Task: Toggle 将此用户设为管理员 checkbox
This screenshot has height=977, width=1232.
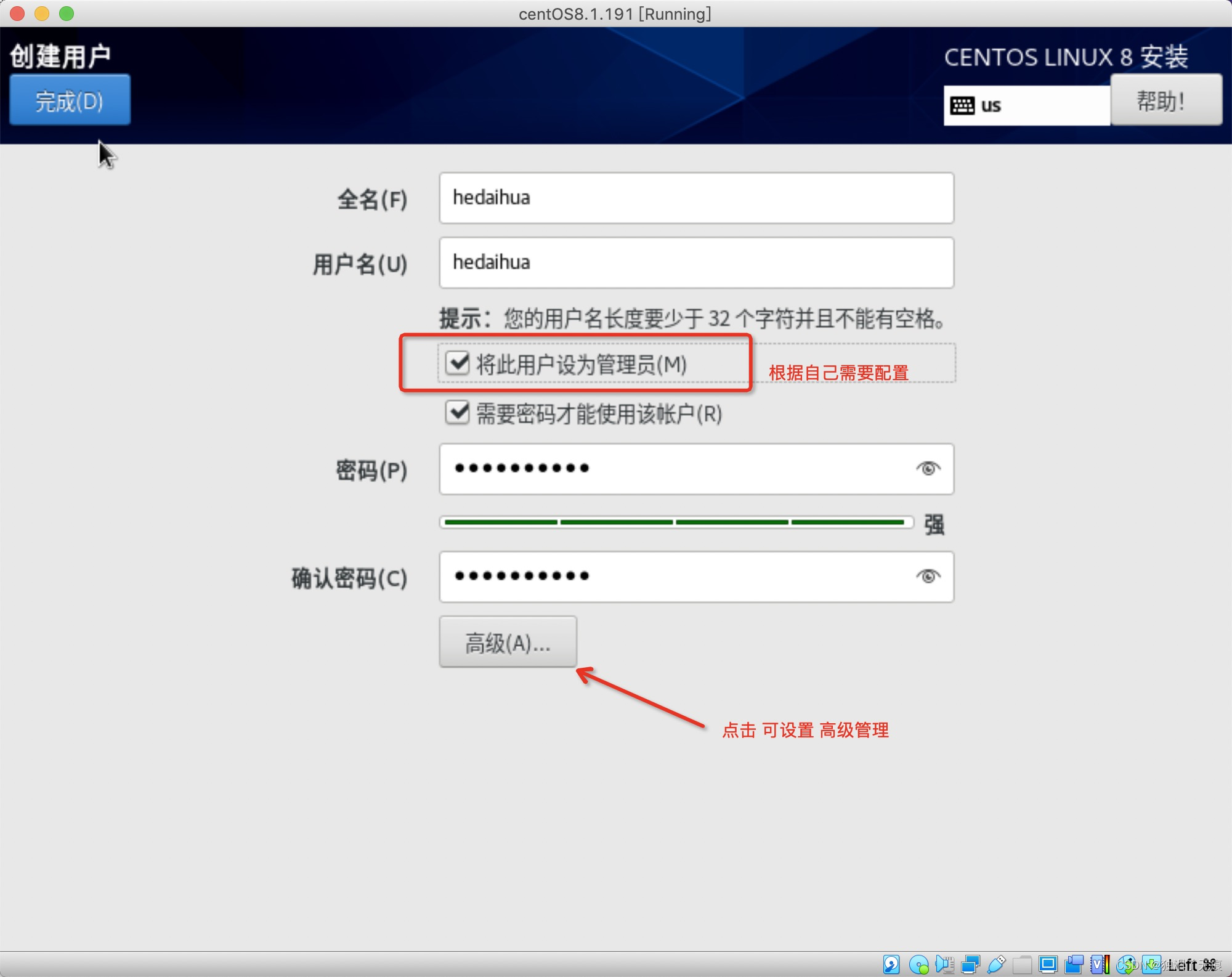Action: pos(458,363)
